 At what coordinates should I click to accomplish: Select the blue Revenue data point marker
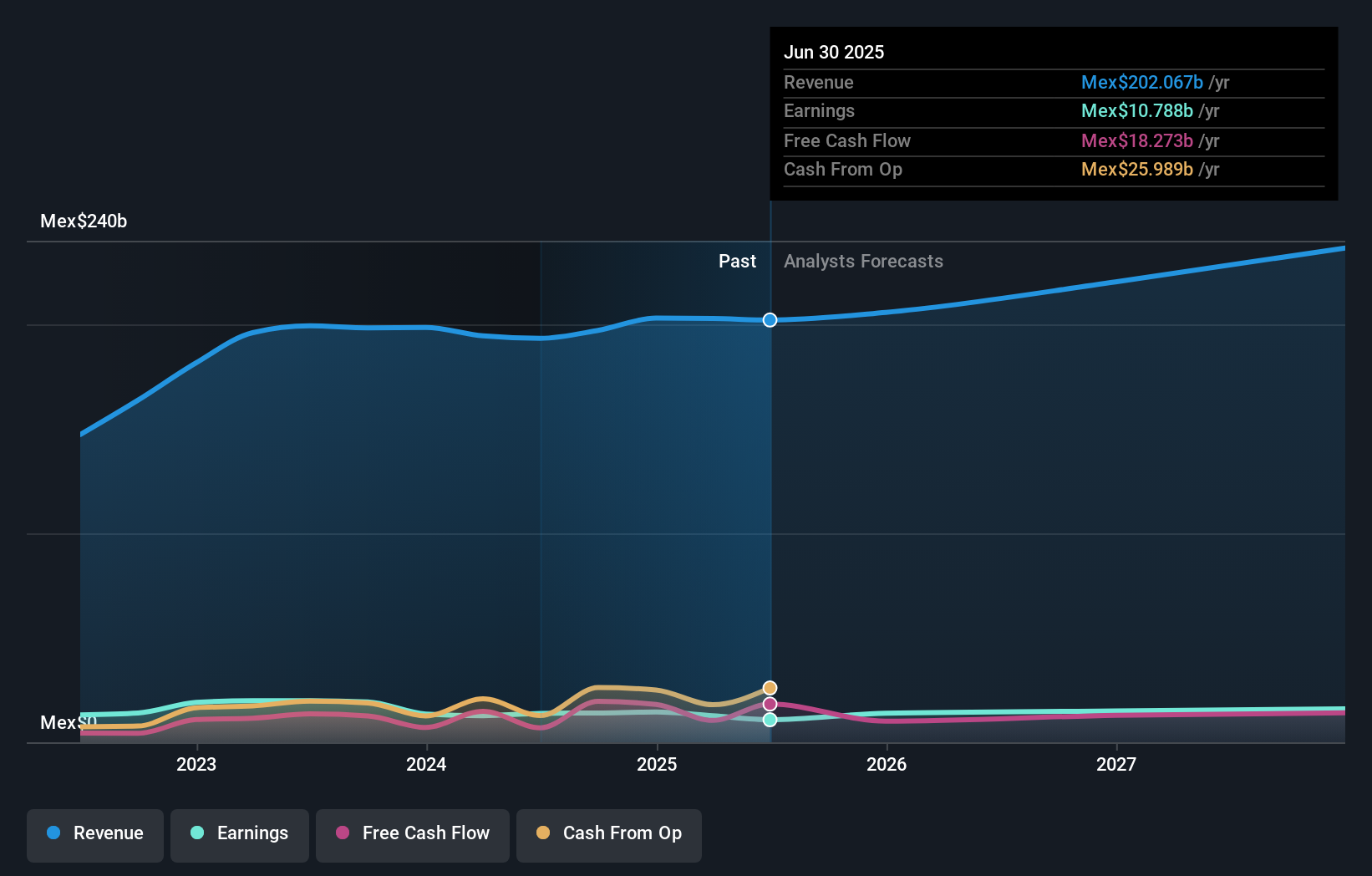pos(770,319)
